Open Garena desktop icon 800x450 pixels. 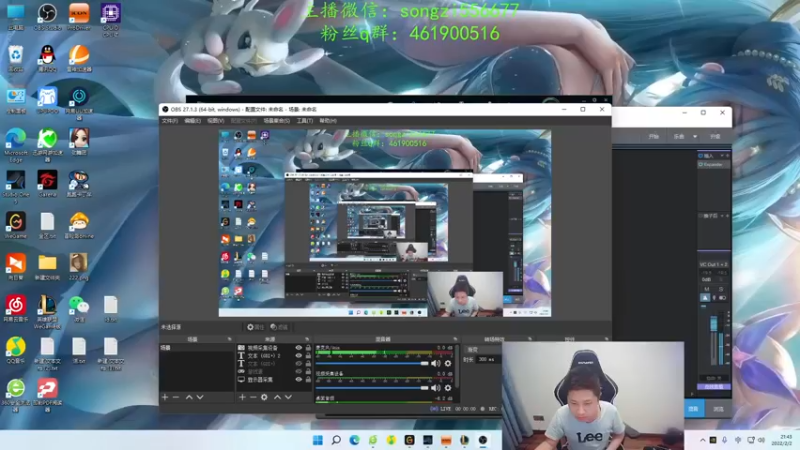47,184
